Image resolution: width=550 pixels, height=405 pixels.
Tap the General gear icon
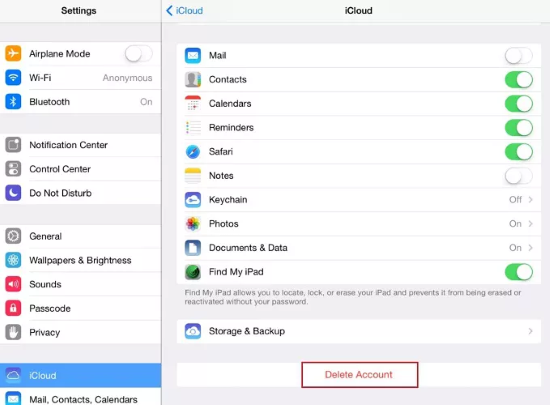[x=13, y=236]
